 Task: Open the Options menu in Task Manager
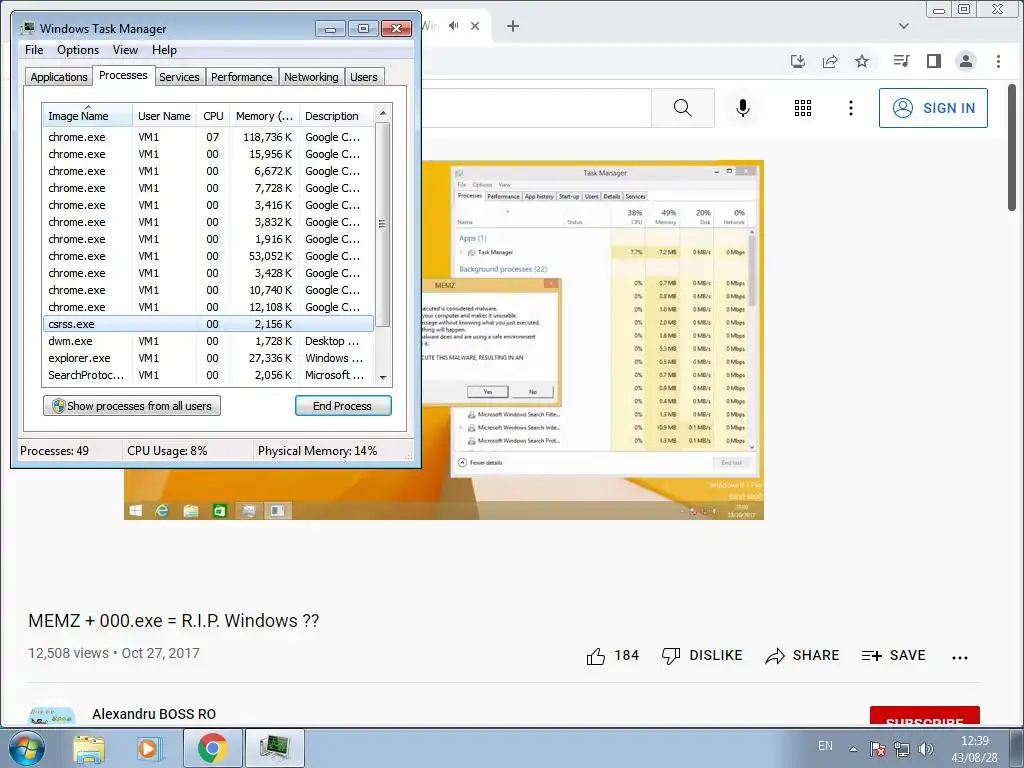pos(78,50)
